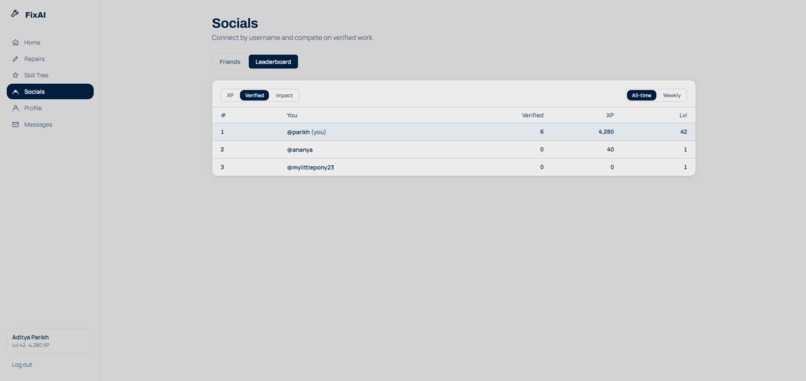Click the @mylittlepony23 username
This screenshot has height=381, width=806.
[x=310, y=167]
